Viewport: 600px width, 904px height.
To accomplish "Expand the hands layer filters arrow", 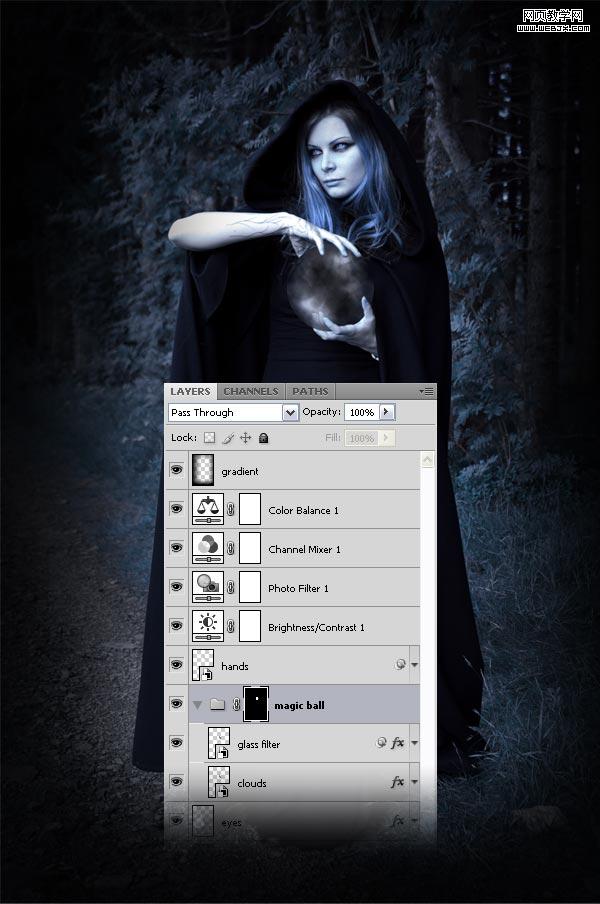I will tap(414, 665).
